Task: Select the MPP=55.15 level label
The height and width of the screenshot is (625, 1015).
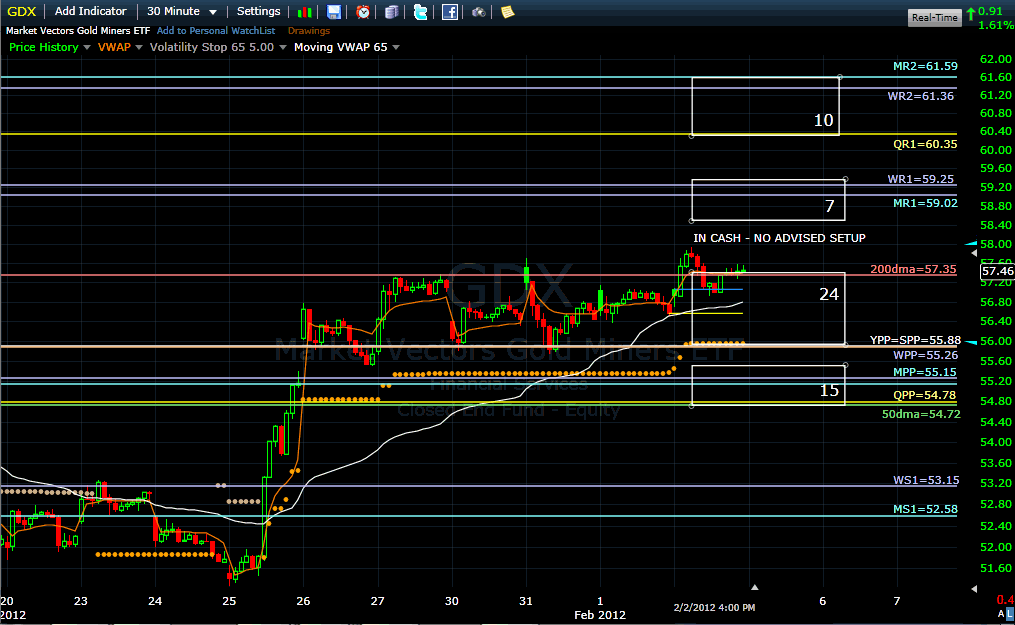Action: [x=924, y=372]
